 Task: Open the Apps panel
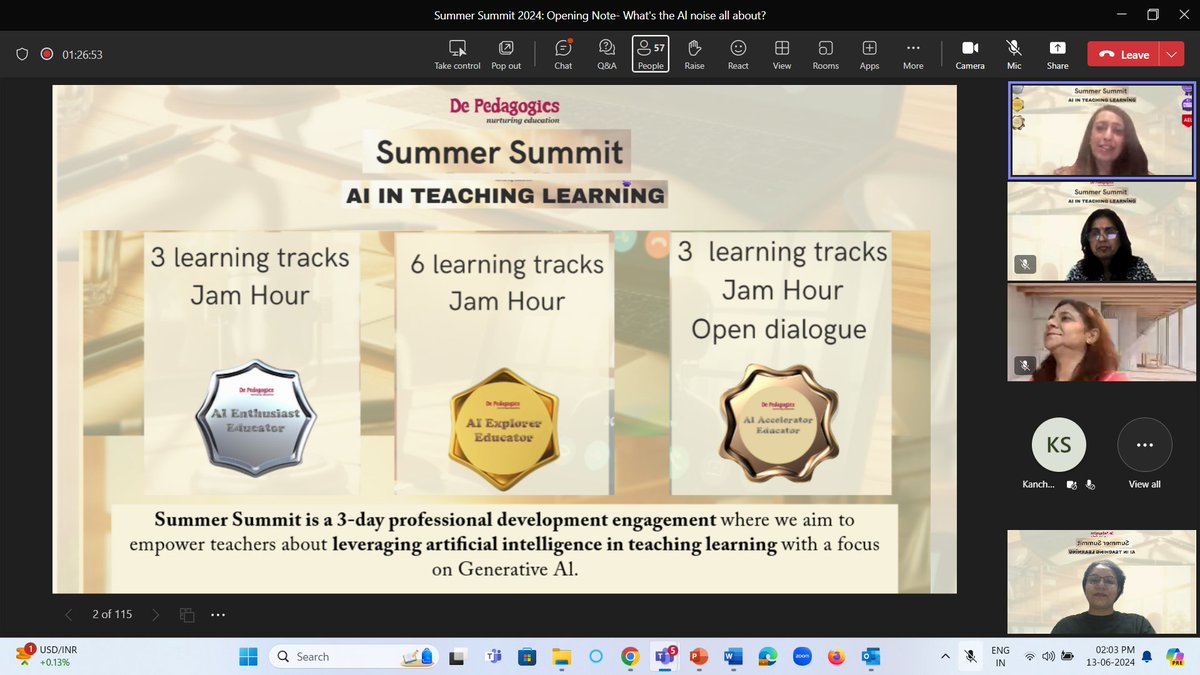869,52
